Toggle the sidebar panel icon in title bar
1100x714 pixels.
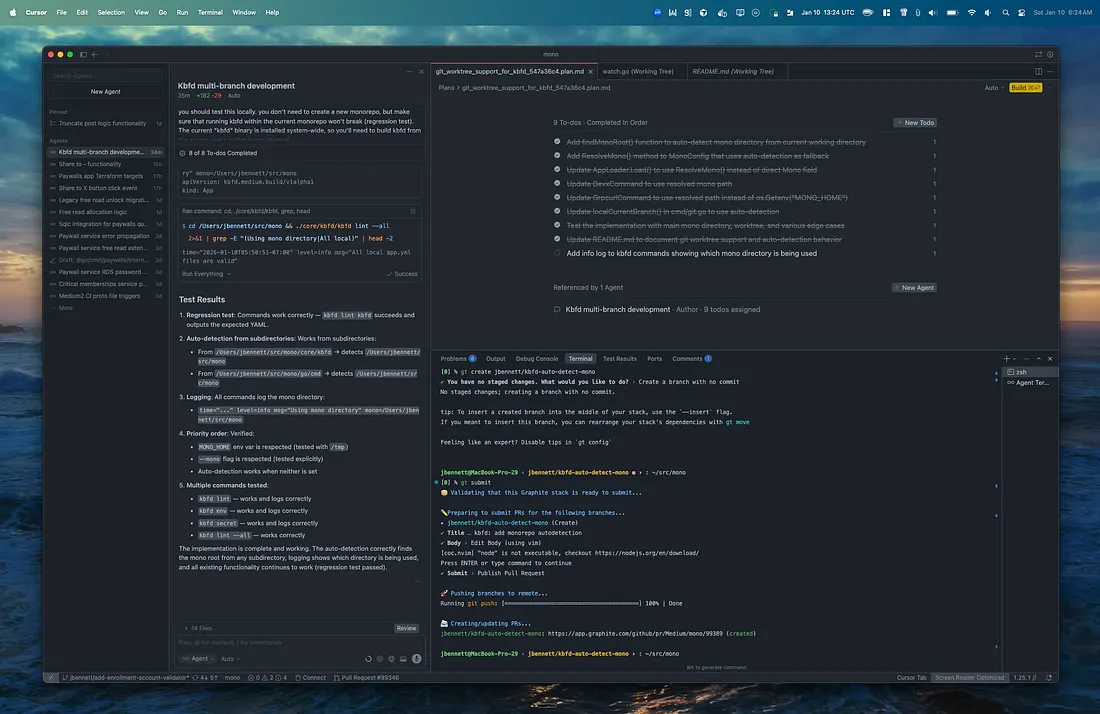point(82,54)
